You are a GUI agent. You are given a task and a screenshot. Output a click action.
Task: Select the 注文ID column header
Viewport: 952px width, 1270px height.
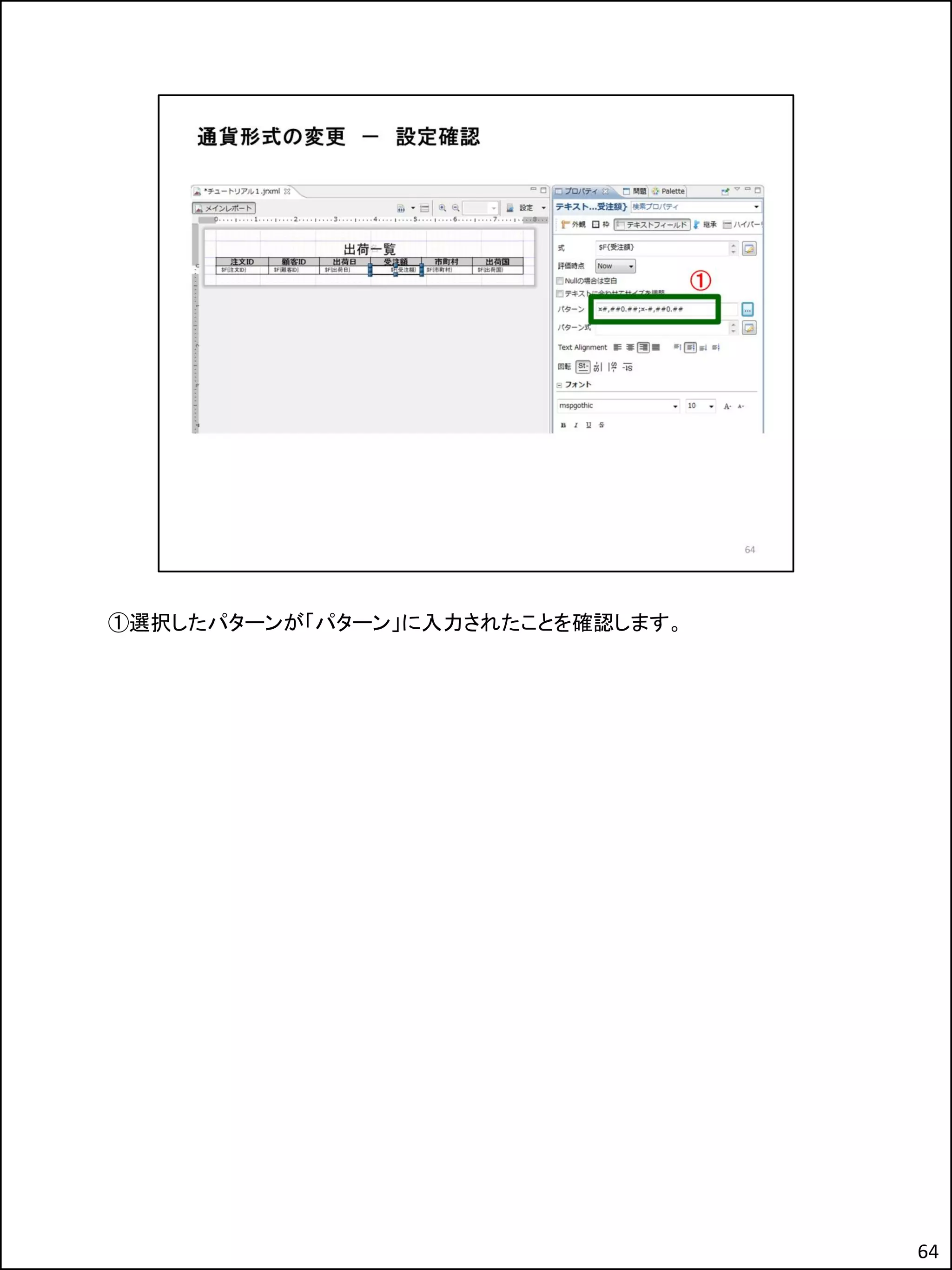[x=242, y=262]
